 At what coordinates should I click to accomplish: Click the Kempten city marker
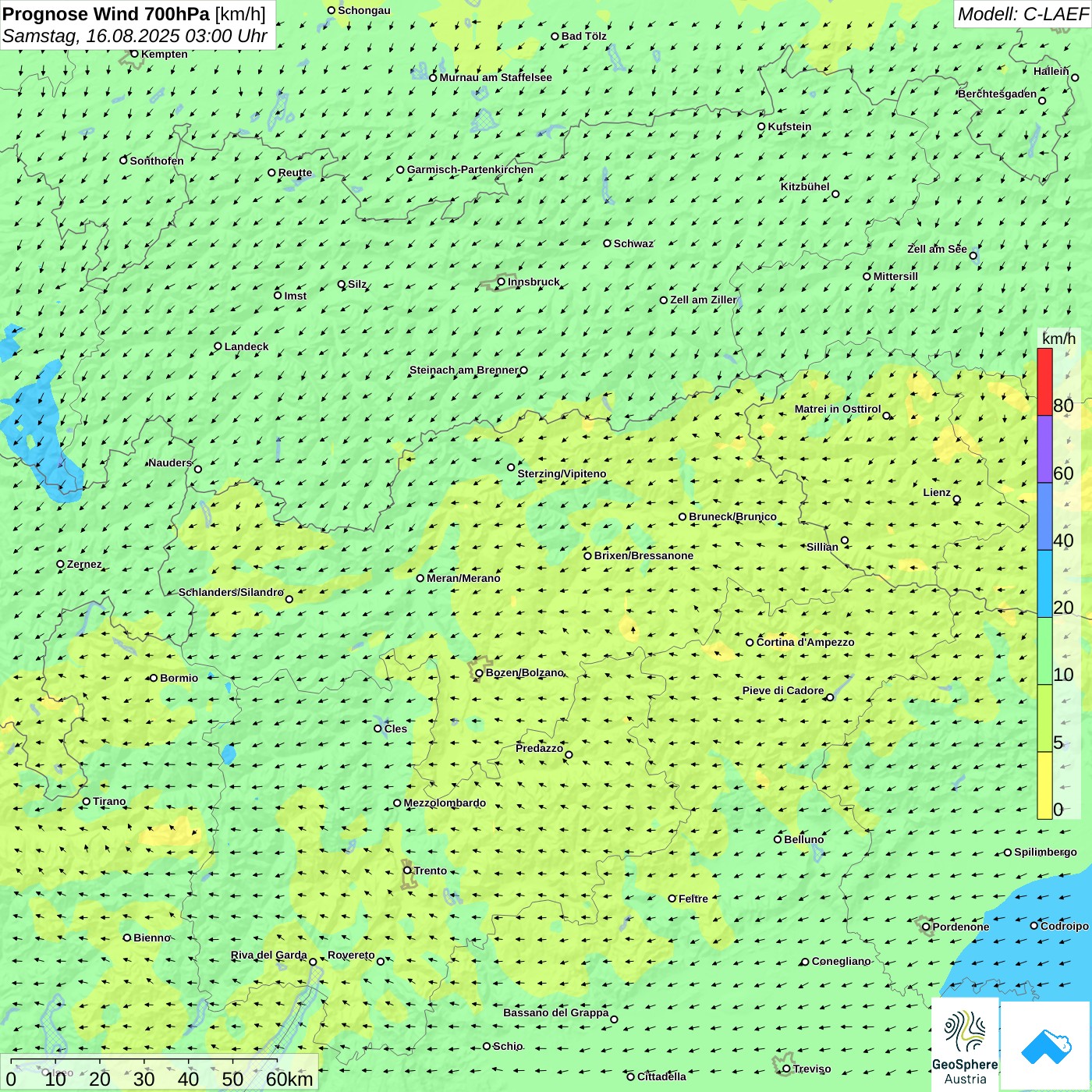point(135,54)
